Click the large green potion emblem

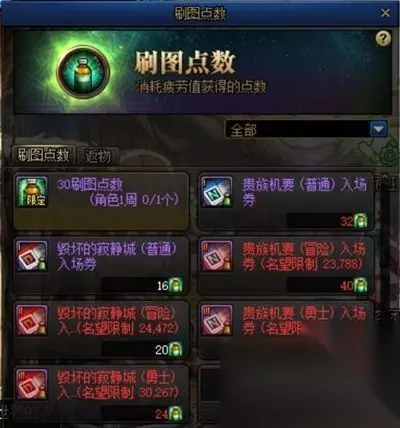click(x=83, y=72)
